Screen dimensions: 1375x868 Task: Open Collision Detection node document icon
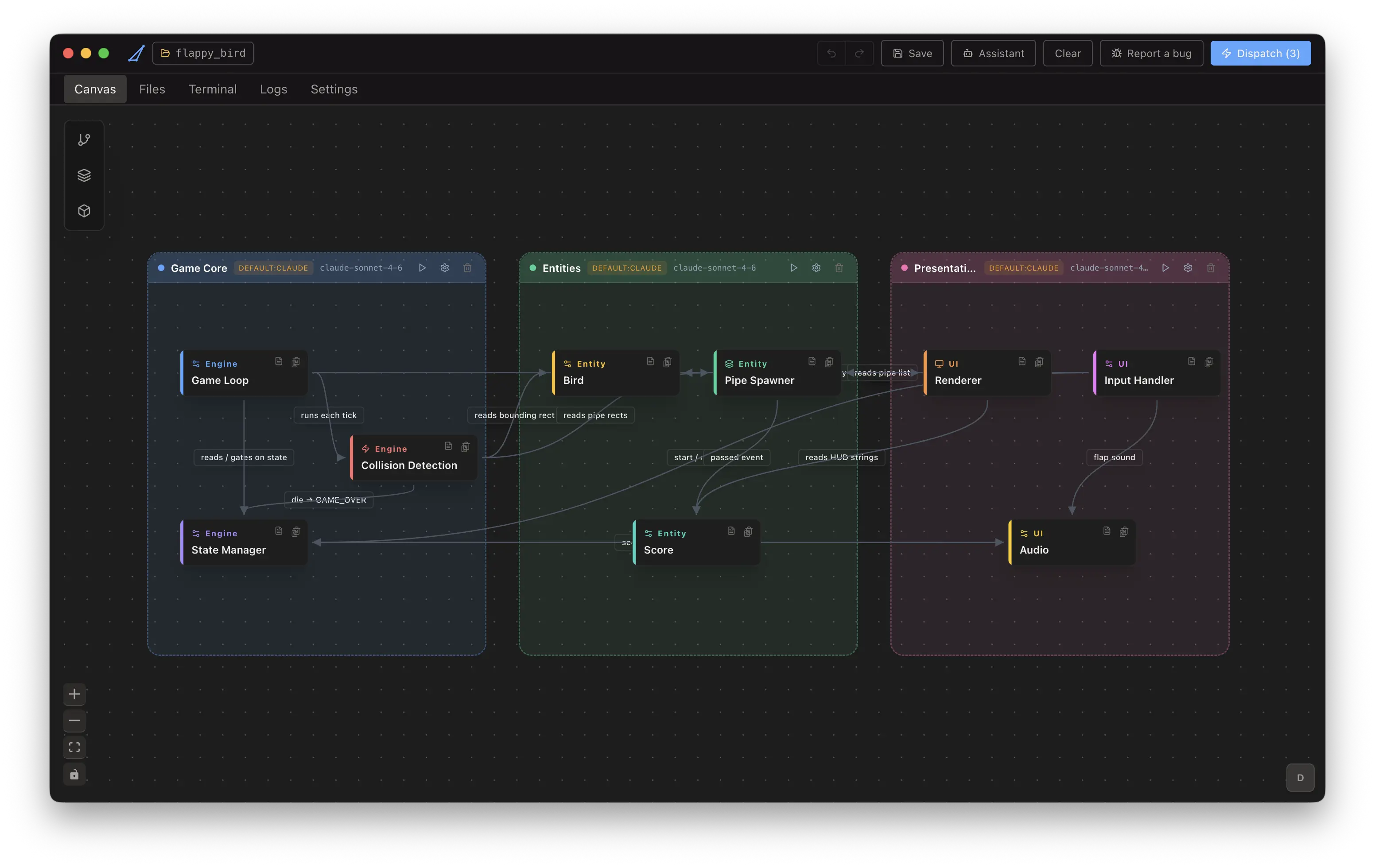pos(448,446)
